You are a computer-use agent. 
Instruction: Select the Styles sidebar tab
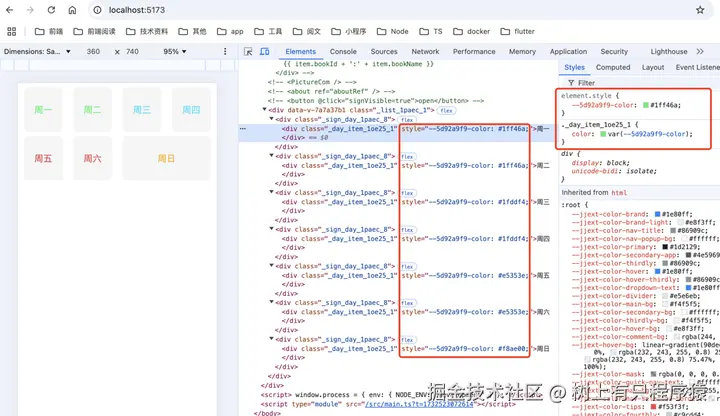click(574, 67)
